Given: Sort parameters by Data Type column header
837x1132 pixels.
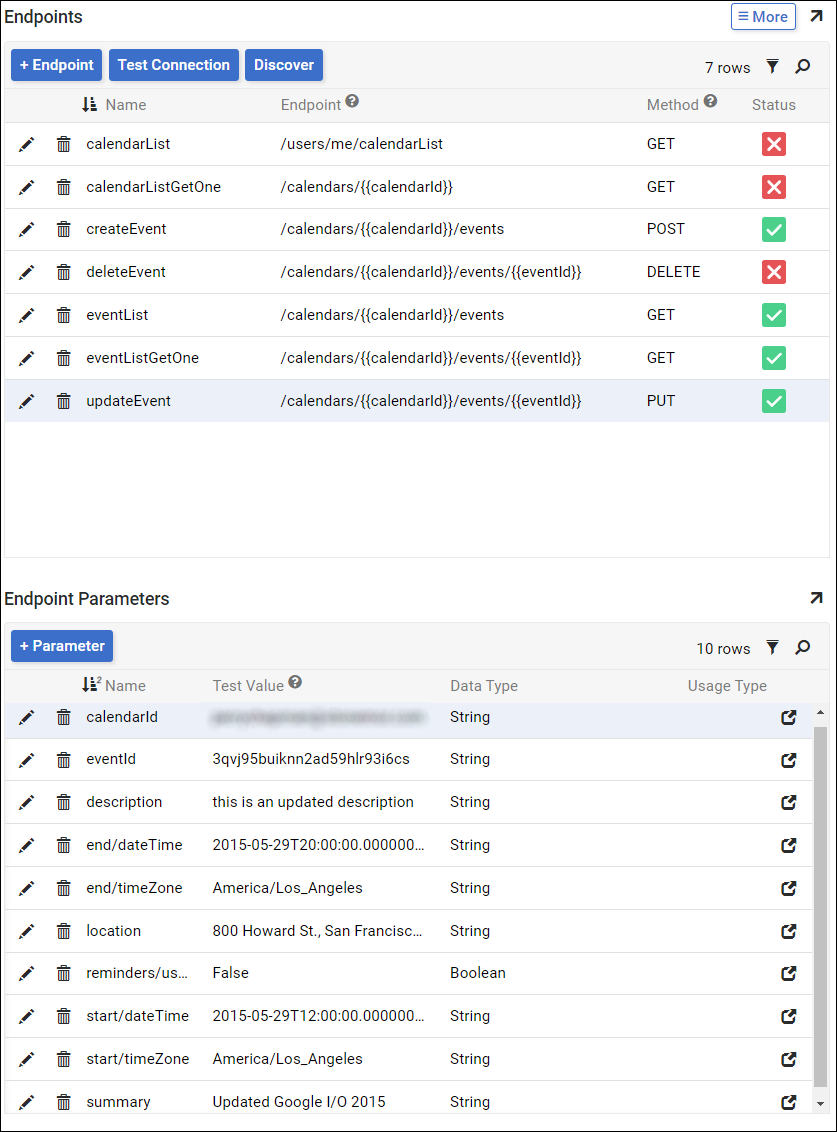Looking at the screenshot, I should (x=484, y=686).
